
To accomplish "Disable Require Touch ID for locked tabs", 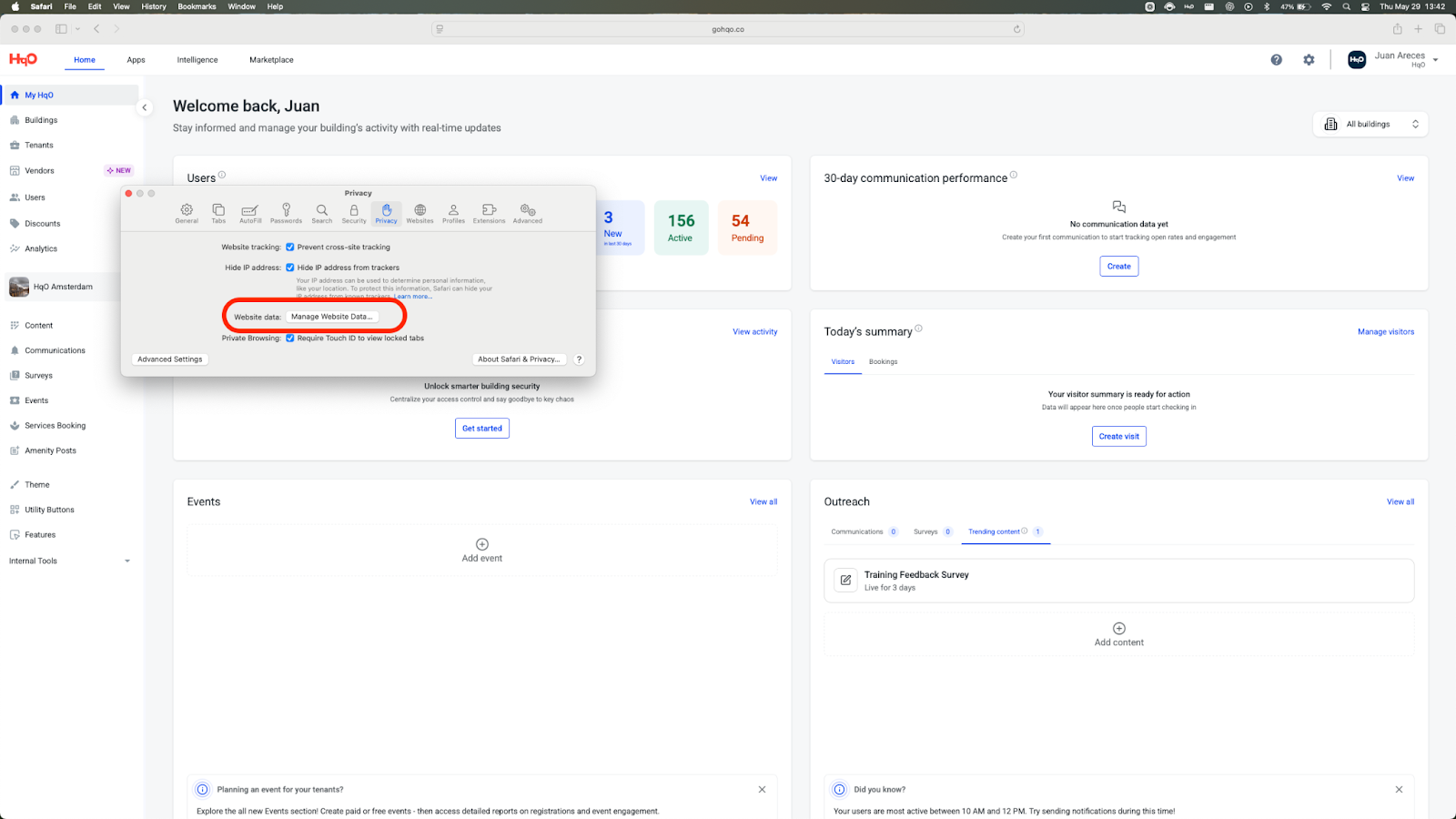I will 290,338.
